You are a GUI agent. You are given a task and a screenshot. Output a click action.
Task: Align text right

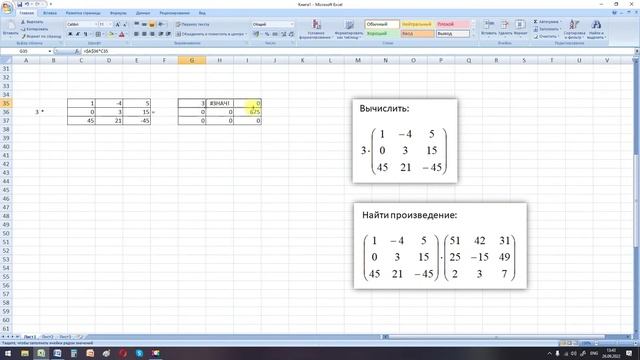[x=152, y=34]
